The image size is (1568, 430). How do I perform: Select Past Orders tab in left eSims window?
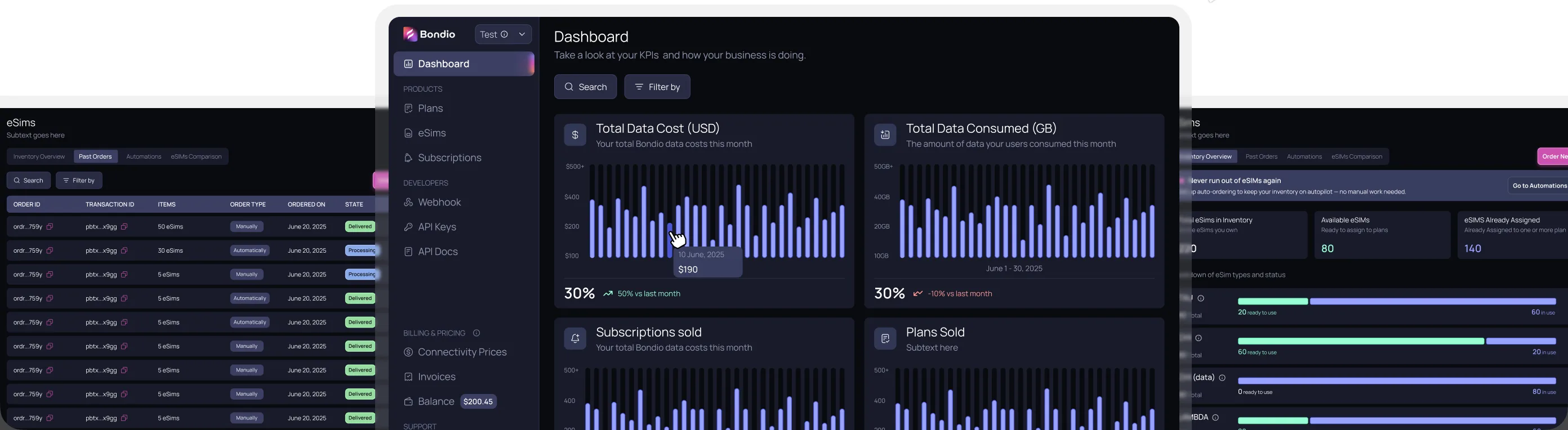(x=96, y=157)
